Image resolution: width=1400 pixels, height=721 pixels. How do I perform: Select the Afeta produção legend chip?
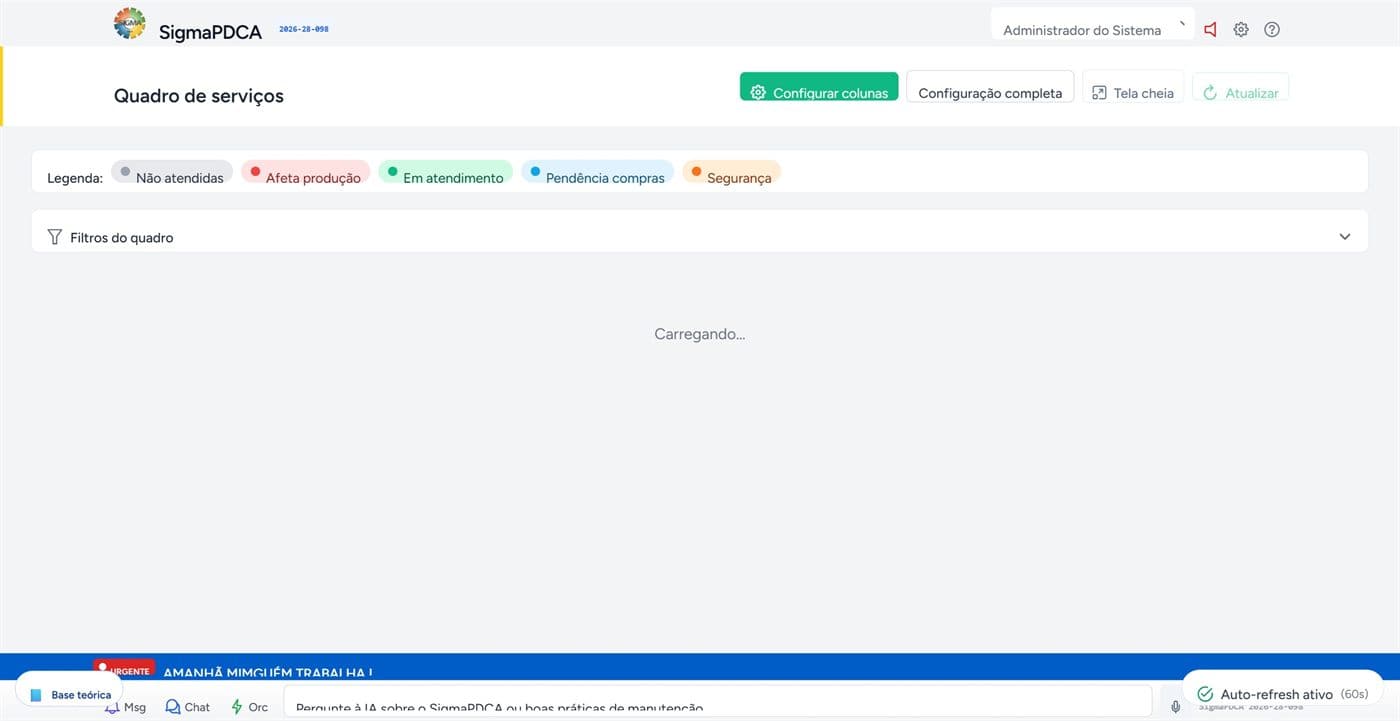click(306, 173)
